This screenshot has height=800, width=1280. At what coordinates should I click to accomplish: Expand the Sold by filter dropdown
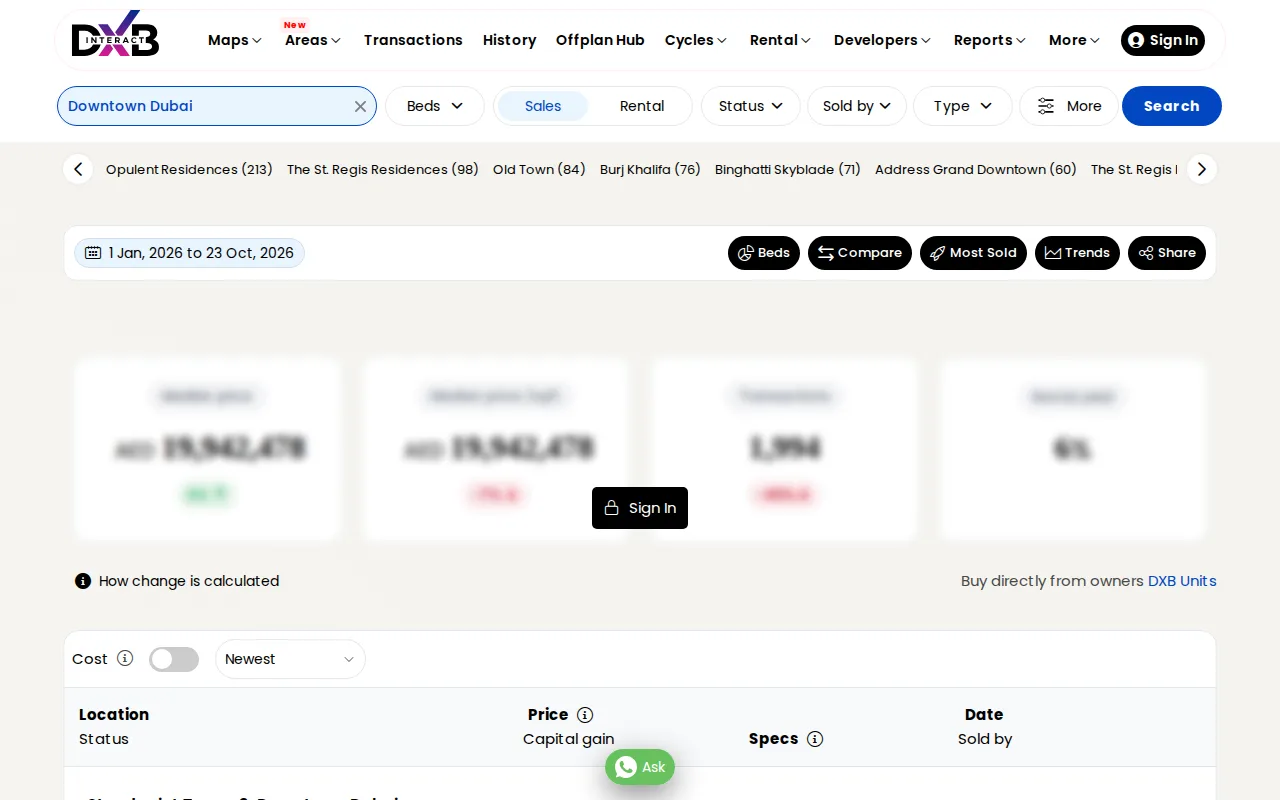[x=857, y=106]
